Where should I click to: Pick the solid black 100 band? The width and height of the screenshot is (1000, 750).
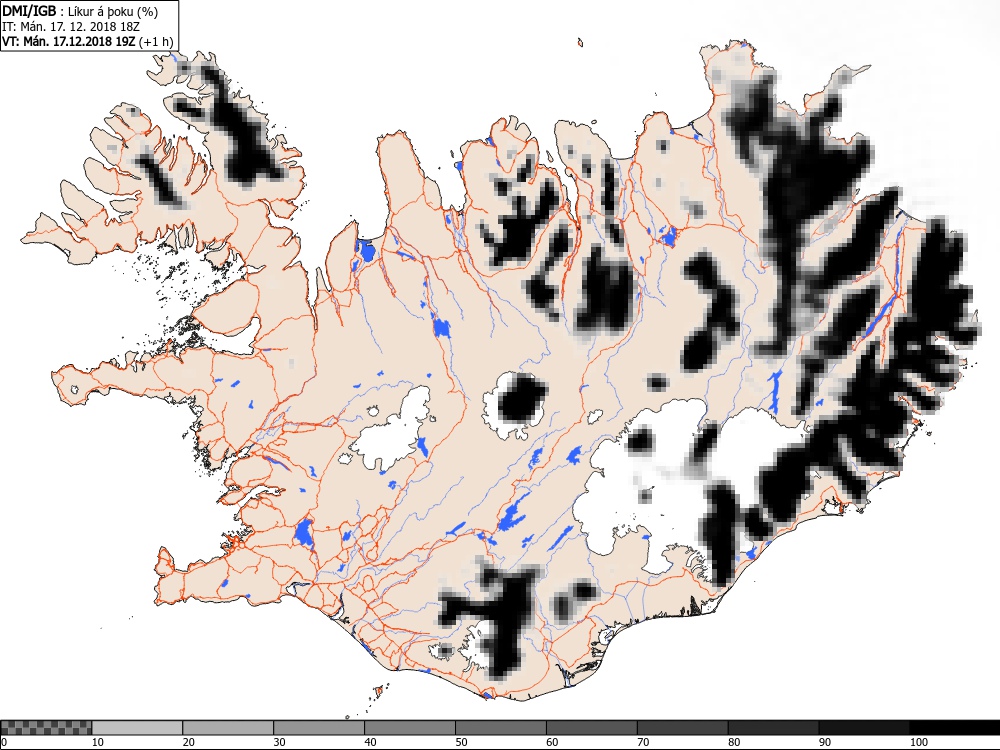[x=955, y=728]
